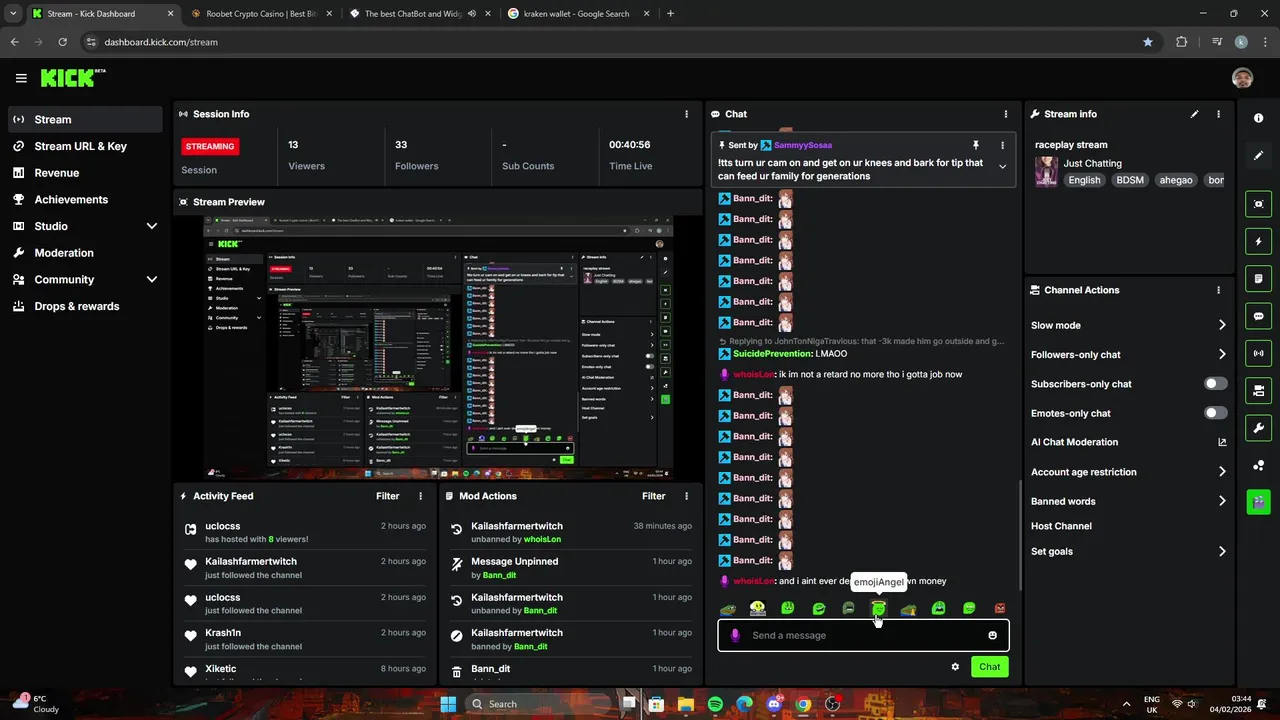Edit stream info with pencil icon
Viewport: 1280px width, 720px height.
point(1194,114)
